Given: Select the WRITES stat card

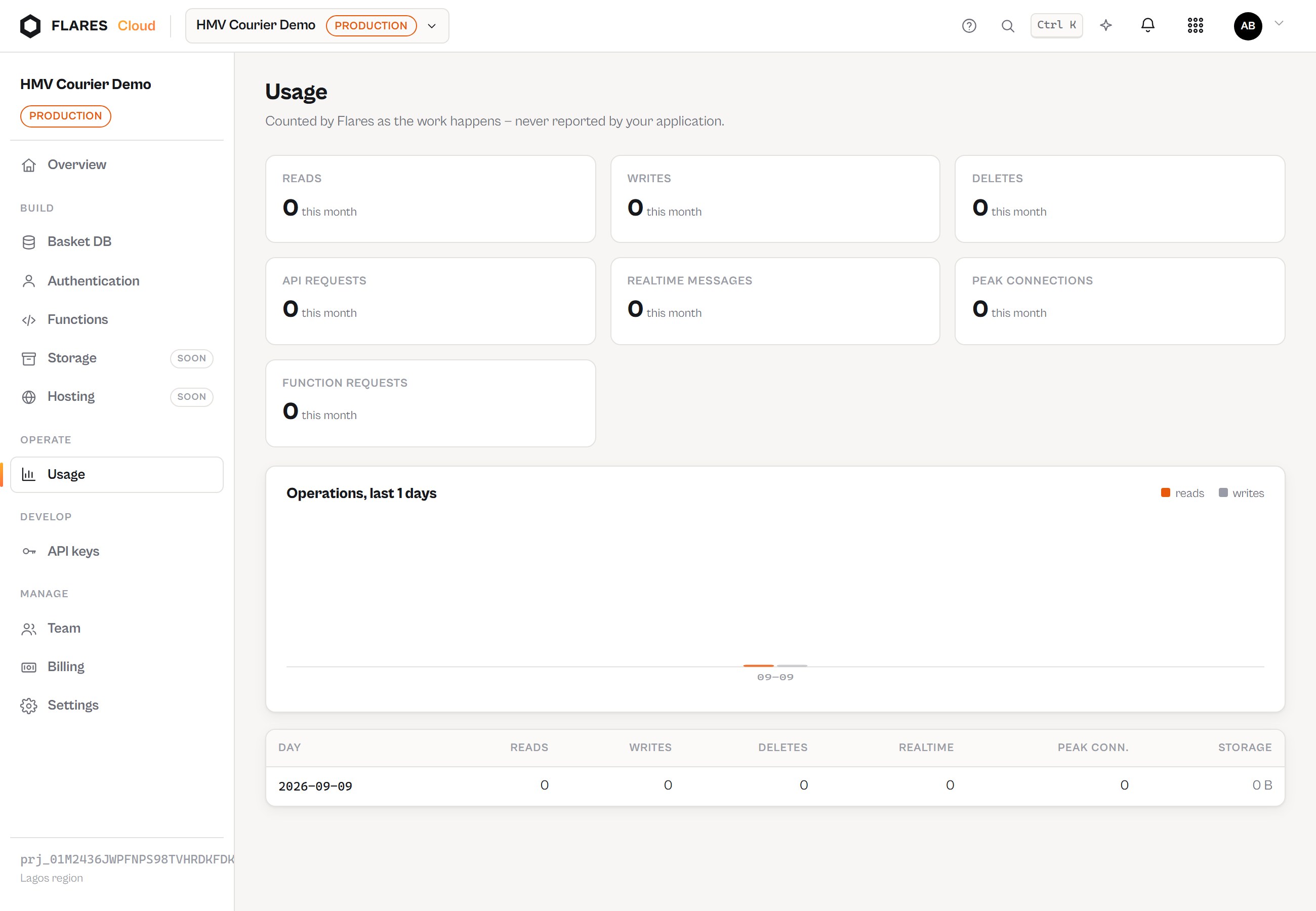Looking at the screenshot, I should (x=775, y=199).
